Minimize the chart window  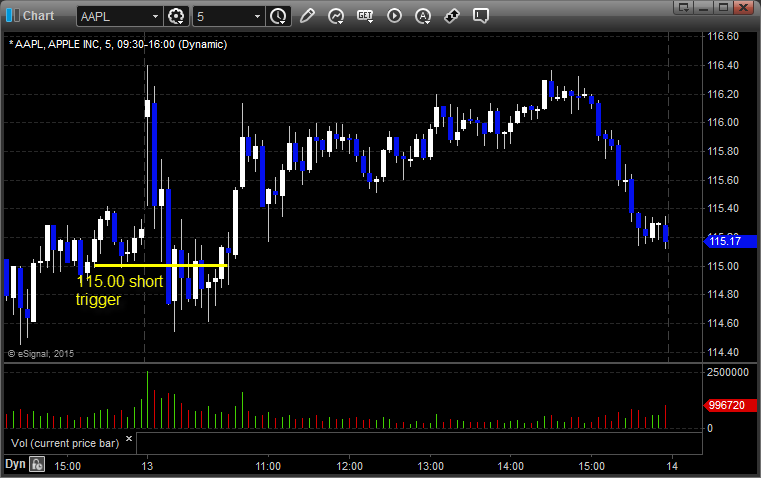click(703, 7)
